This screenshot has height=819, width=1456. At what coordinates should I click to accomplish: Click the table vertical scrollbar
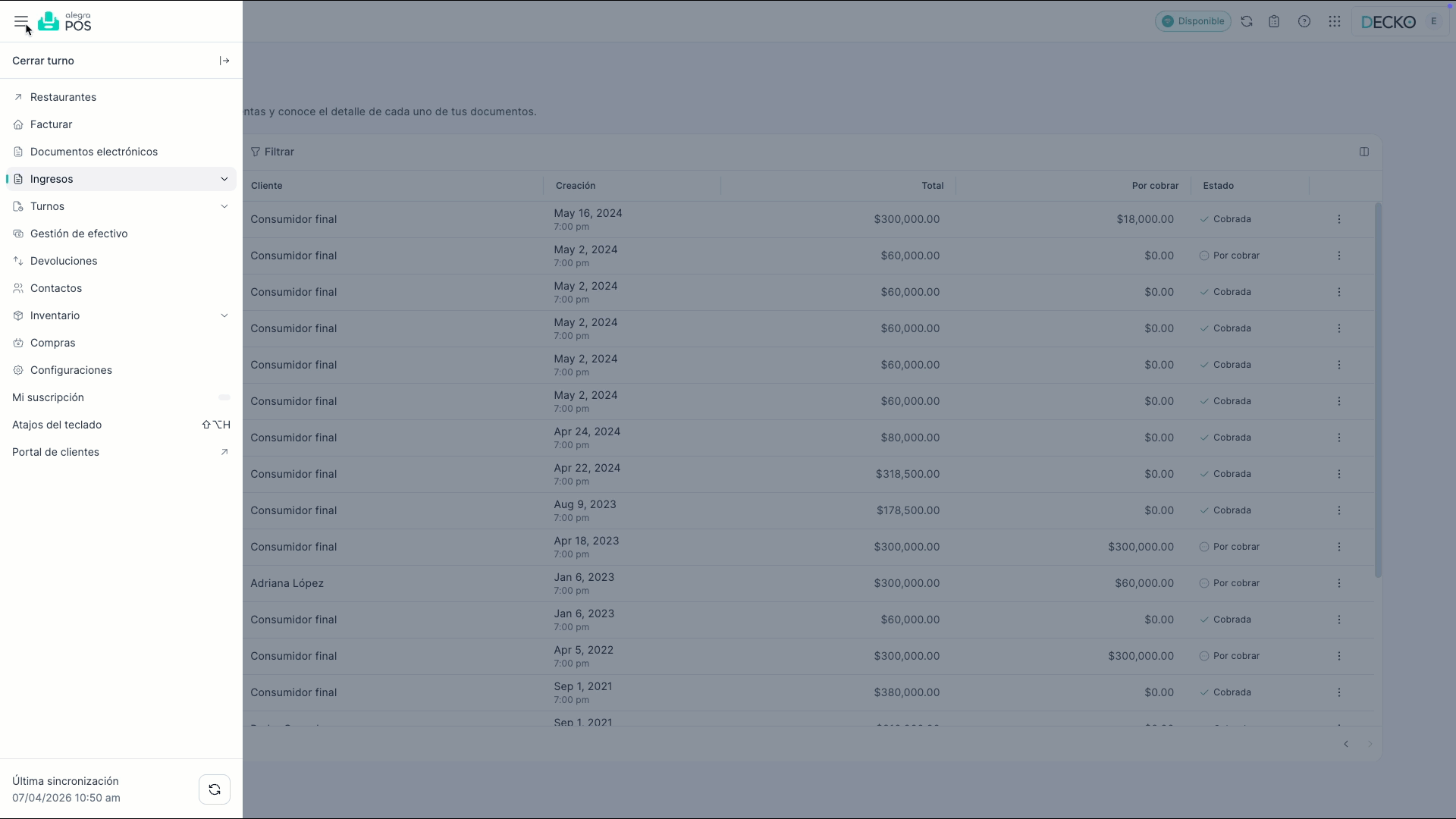pos(1378,390)
